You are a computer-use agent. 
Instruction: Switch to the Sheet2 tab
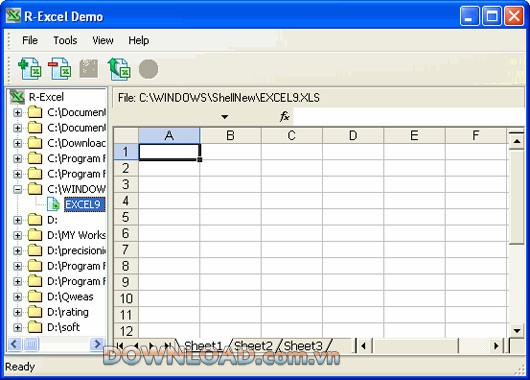point(253,346)
